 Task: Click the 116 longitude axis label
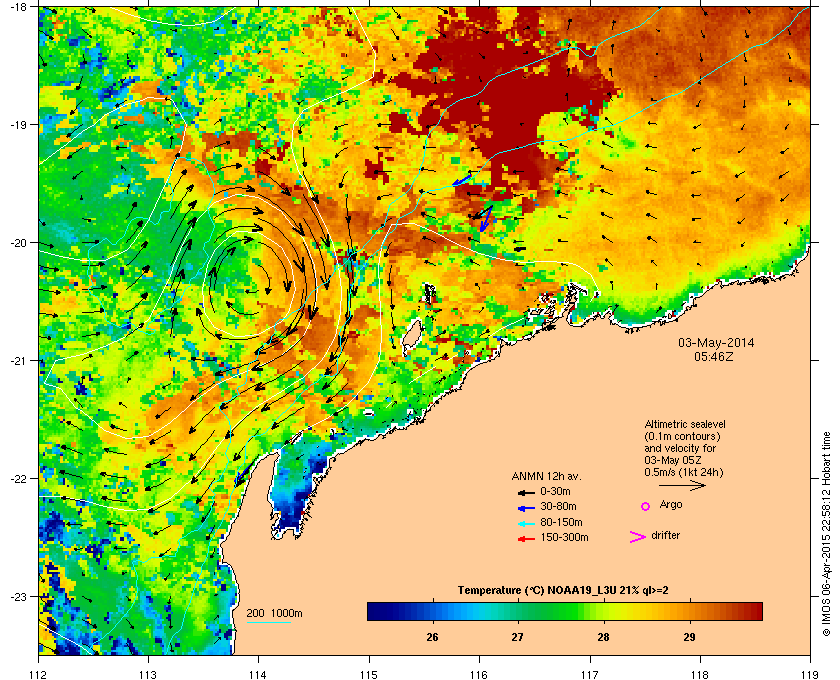pyautogui.click(x=479, y=674)
